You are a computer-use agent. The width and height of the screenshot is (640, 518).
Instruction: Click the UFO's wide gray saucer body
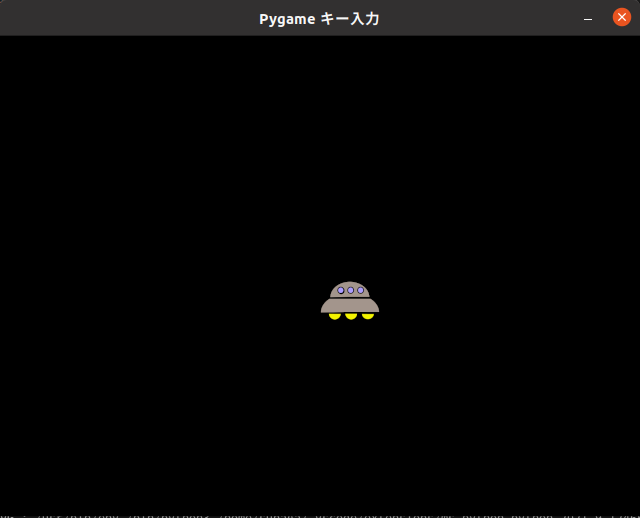point(350,305)
